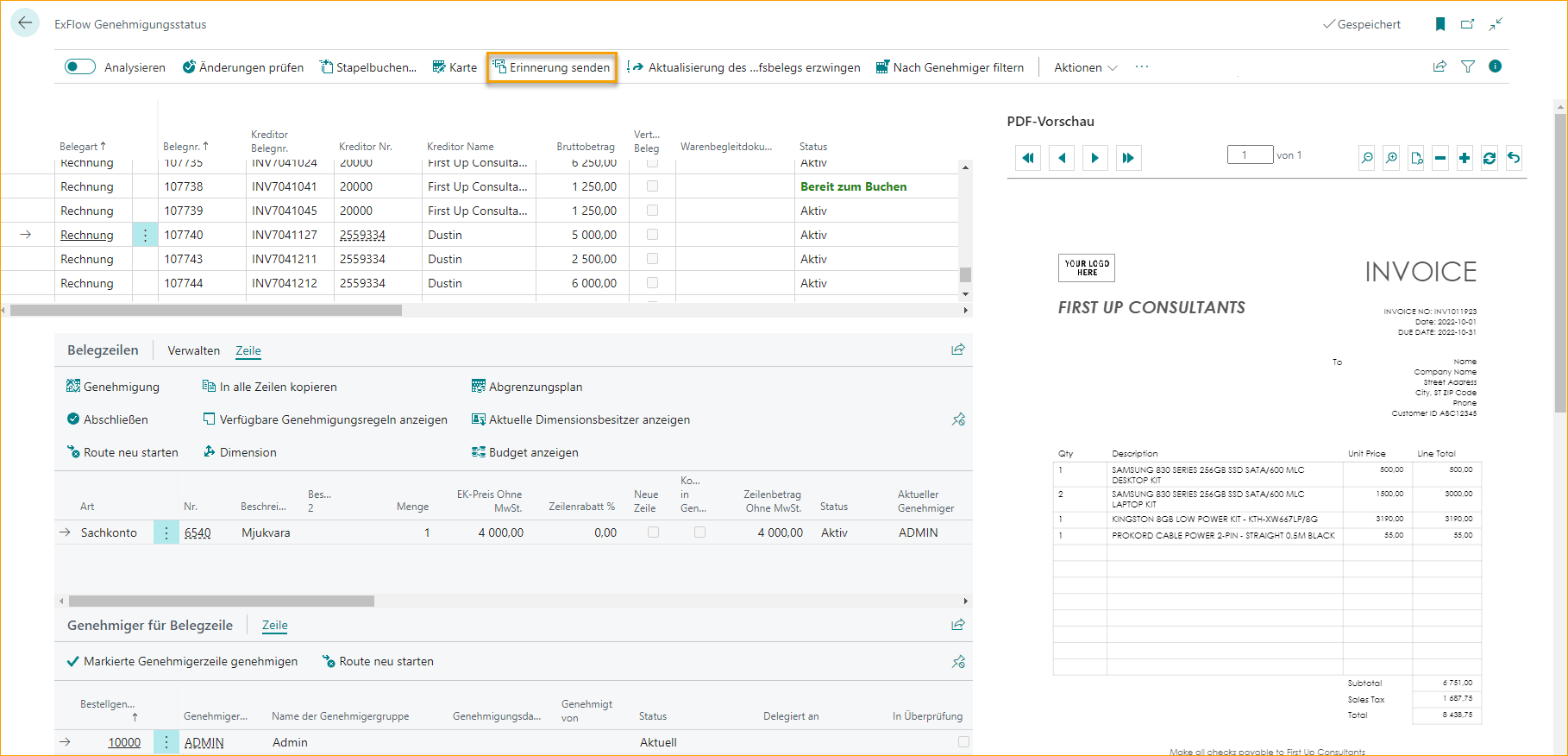
Task: Click the page search document icon
Action: point(1416,158)
